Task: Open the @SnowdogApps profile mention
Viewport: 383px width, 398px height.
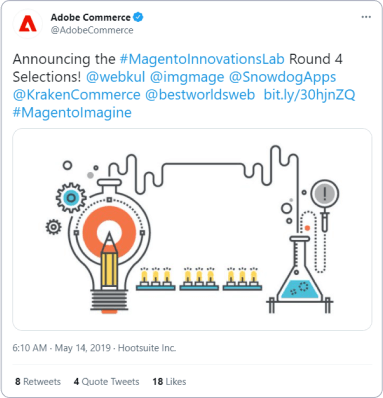Action: 282,77
